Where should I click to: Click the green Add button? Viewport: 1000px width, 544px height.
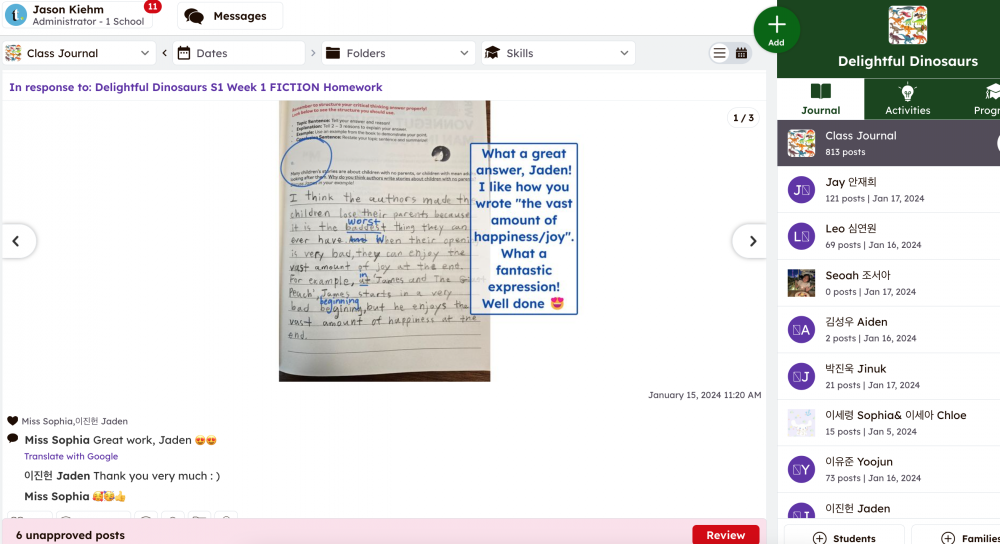[x=776, y=29]
